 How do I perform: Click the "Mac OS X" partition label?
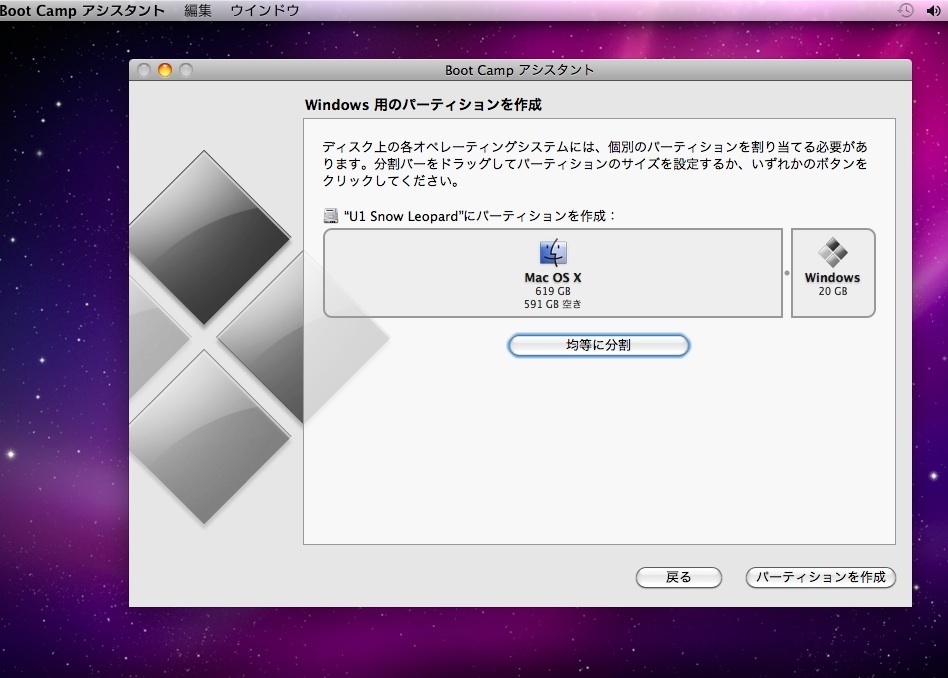point(553,278)
